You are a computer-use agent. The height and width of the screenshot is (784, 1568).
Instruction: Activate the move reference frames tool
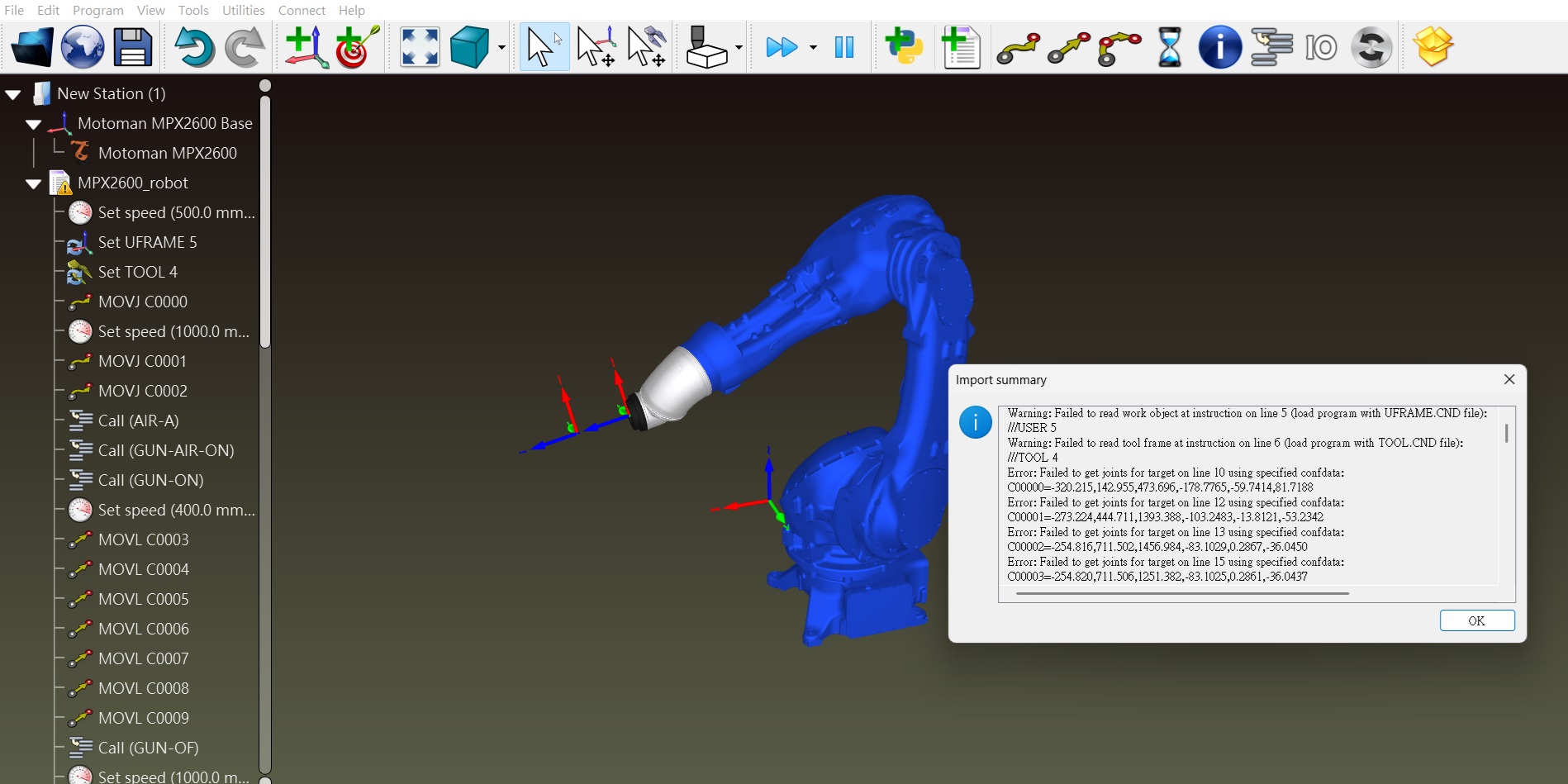(596, 47)
